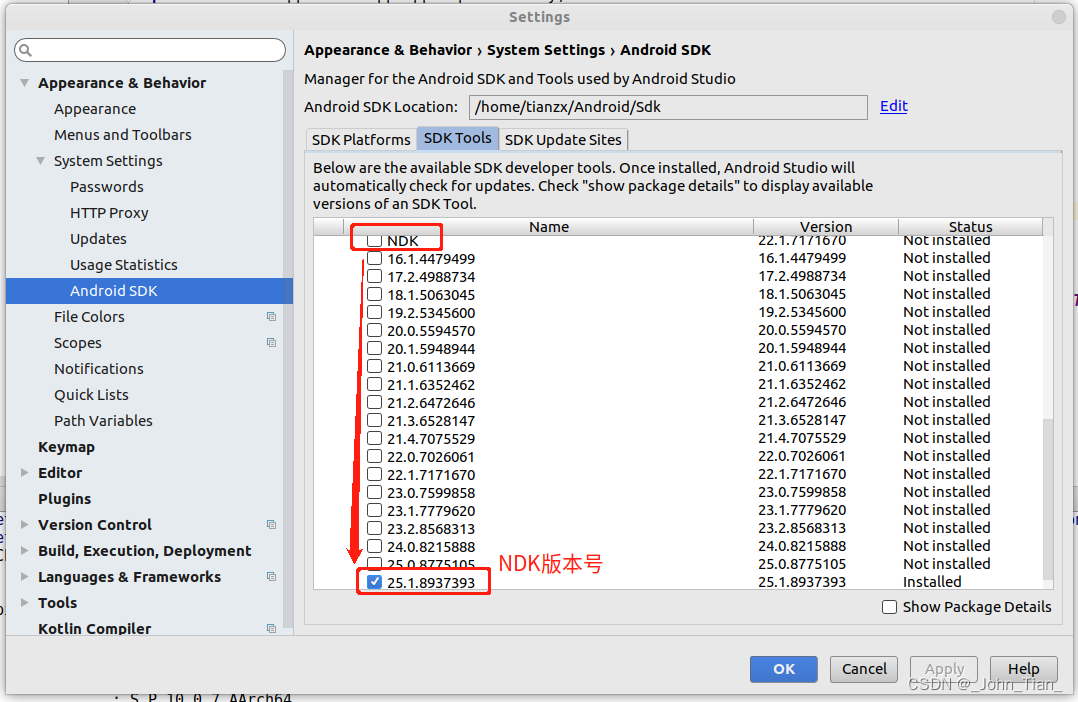The image size is (1078, 702).
Task: Open Plugins settings
Action: tap(65, 499)
